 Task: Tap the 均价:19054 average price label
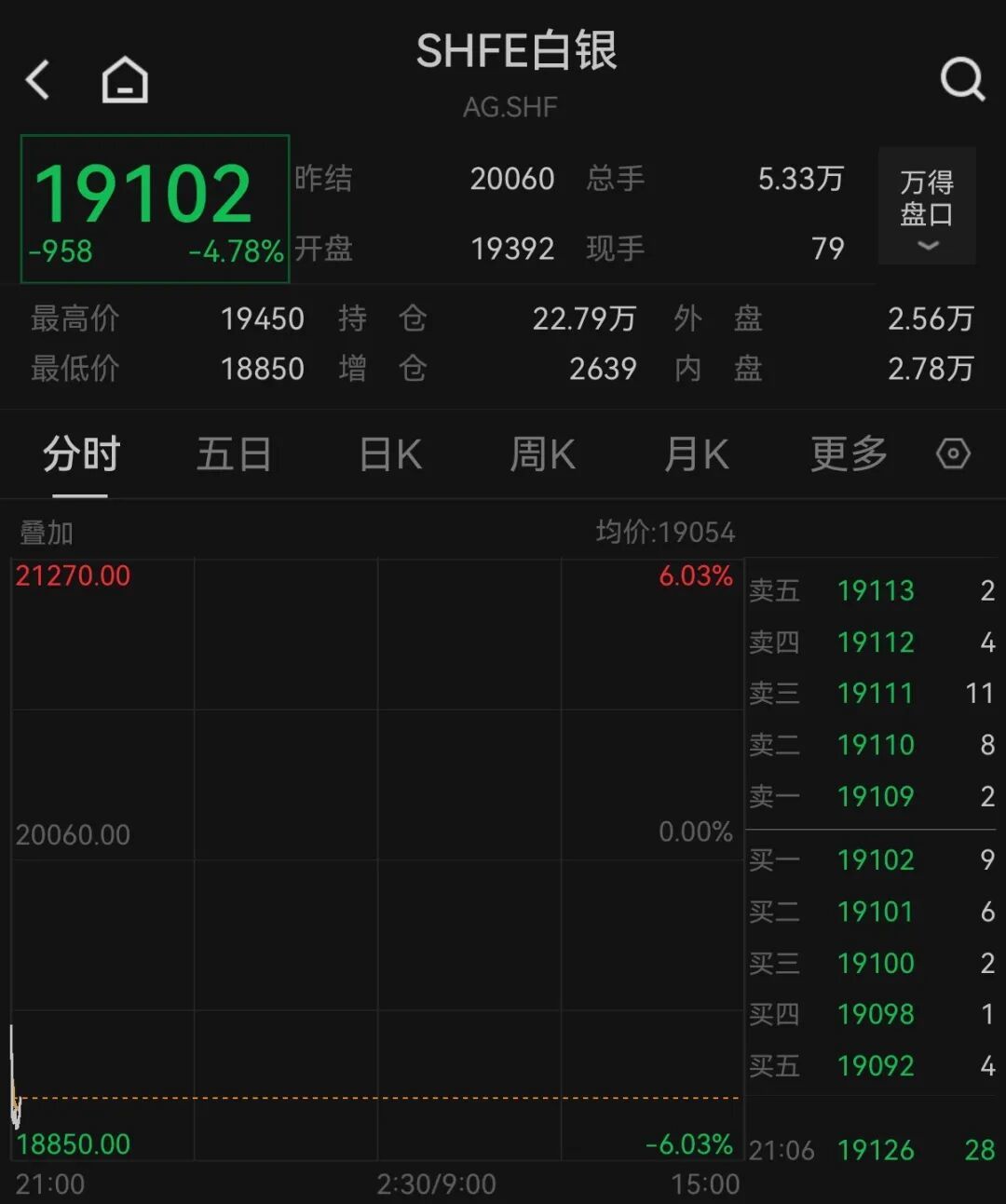coord(665,533)
